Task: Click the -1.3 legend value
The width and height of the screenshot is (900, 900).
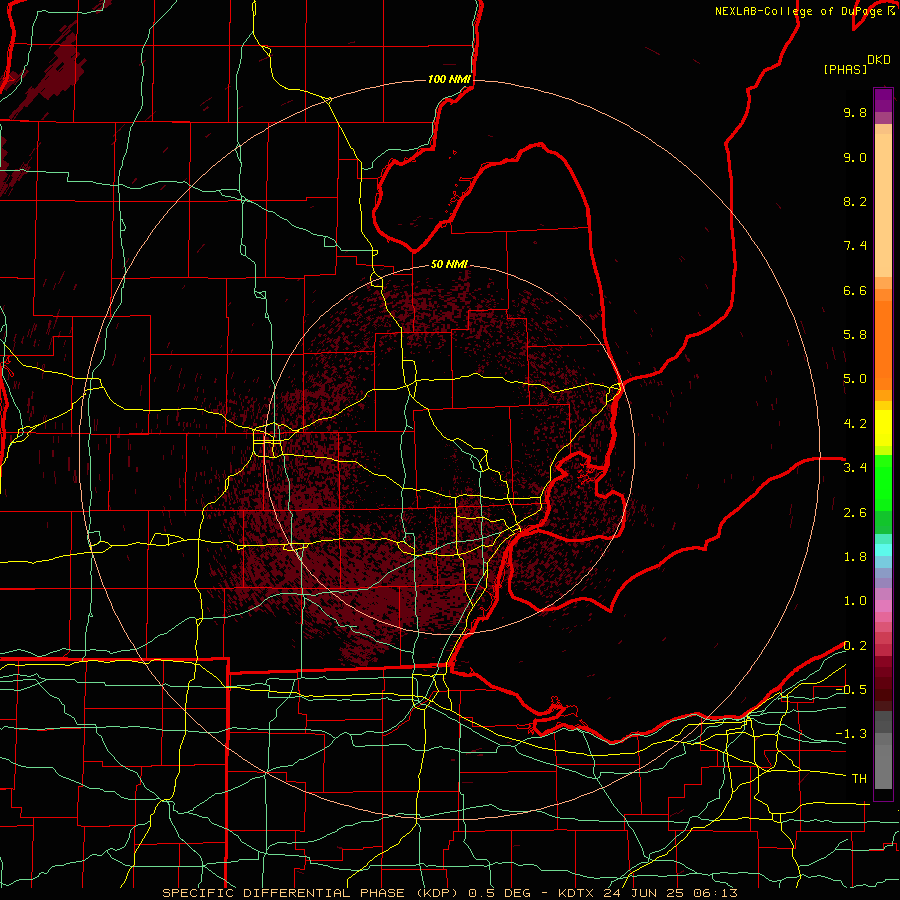Action: pyautogui.click(x=851, y=734)
